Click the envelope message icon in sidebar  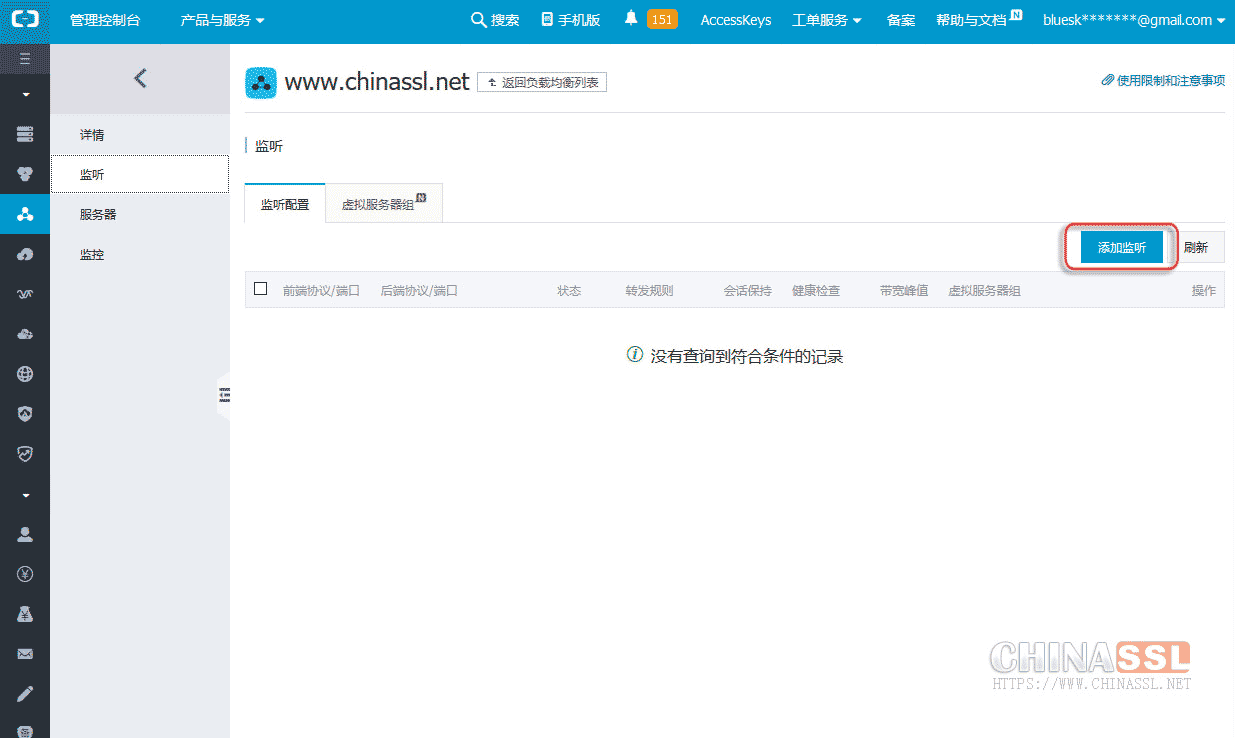(25, 654)
